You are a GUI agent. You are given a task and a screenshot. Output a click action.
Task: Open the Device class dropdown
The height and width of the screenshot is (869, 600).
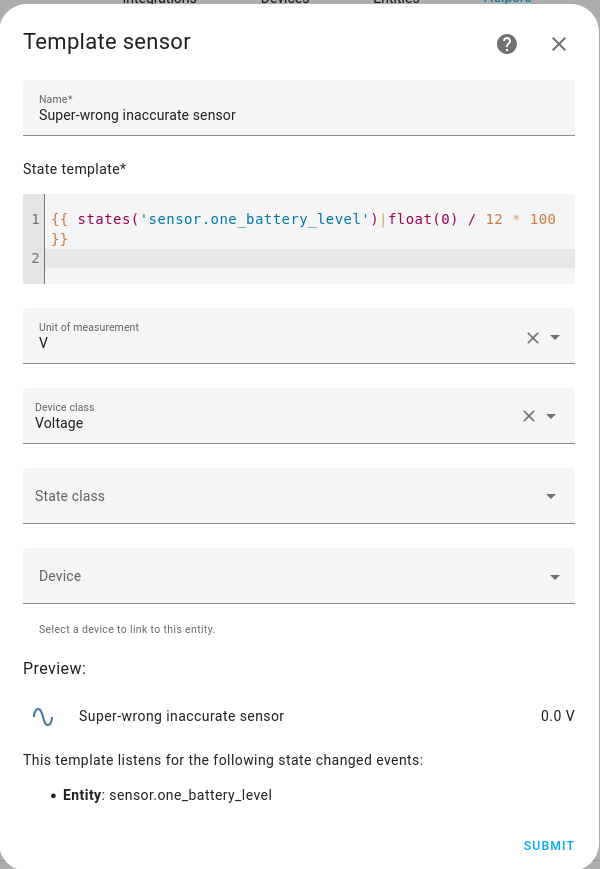pyautogui.click(x=553, y=415)
